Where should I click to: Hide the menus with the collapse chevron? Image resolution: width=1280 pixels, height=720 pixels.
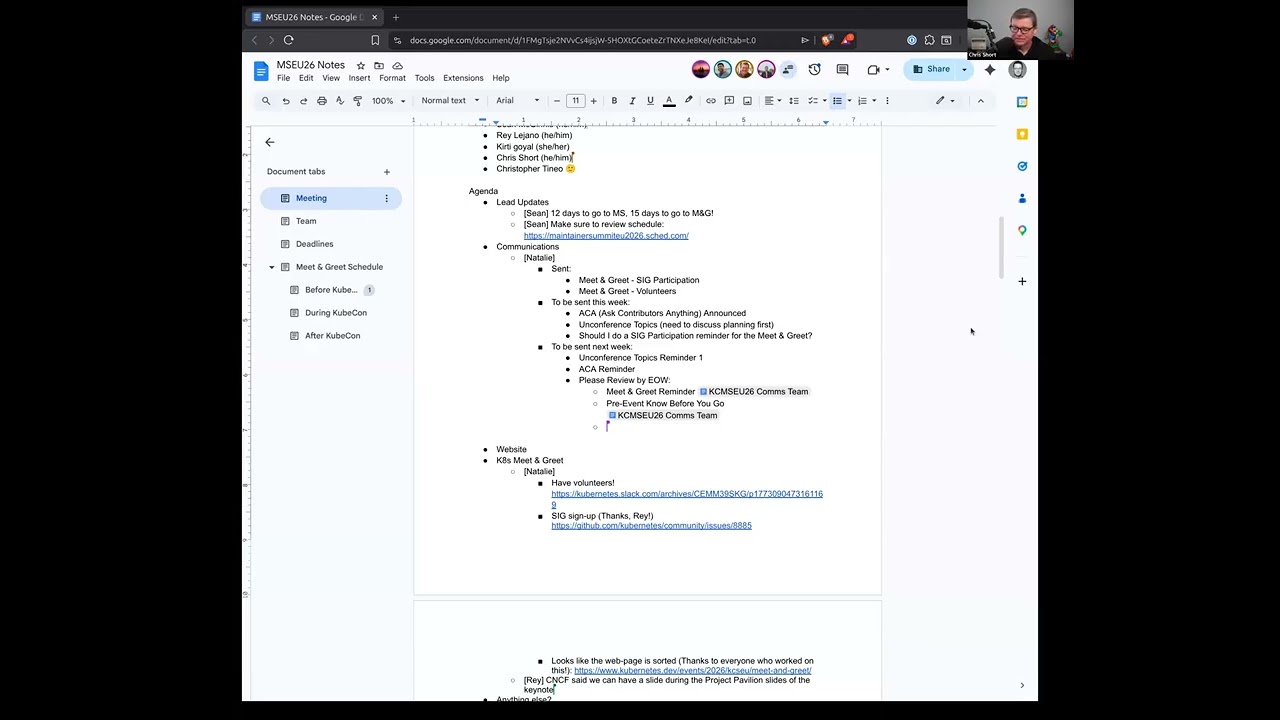click(x=980, y=101)
